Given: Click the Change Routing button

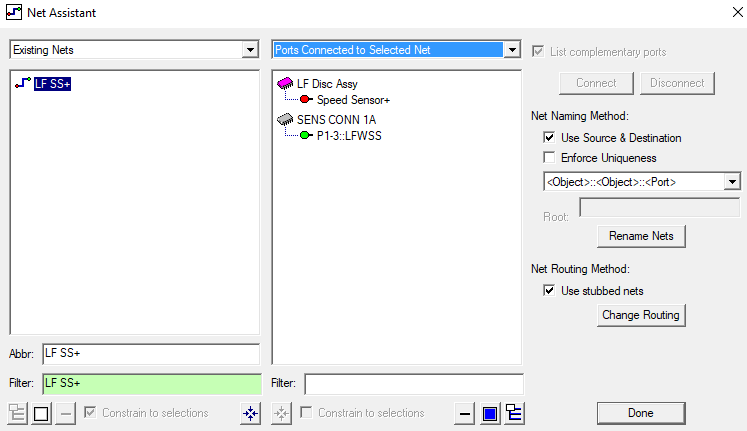Looking at the screenshot, I should [x=641, y=315].
